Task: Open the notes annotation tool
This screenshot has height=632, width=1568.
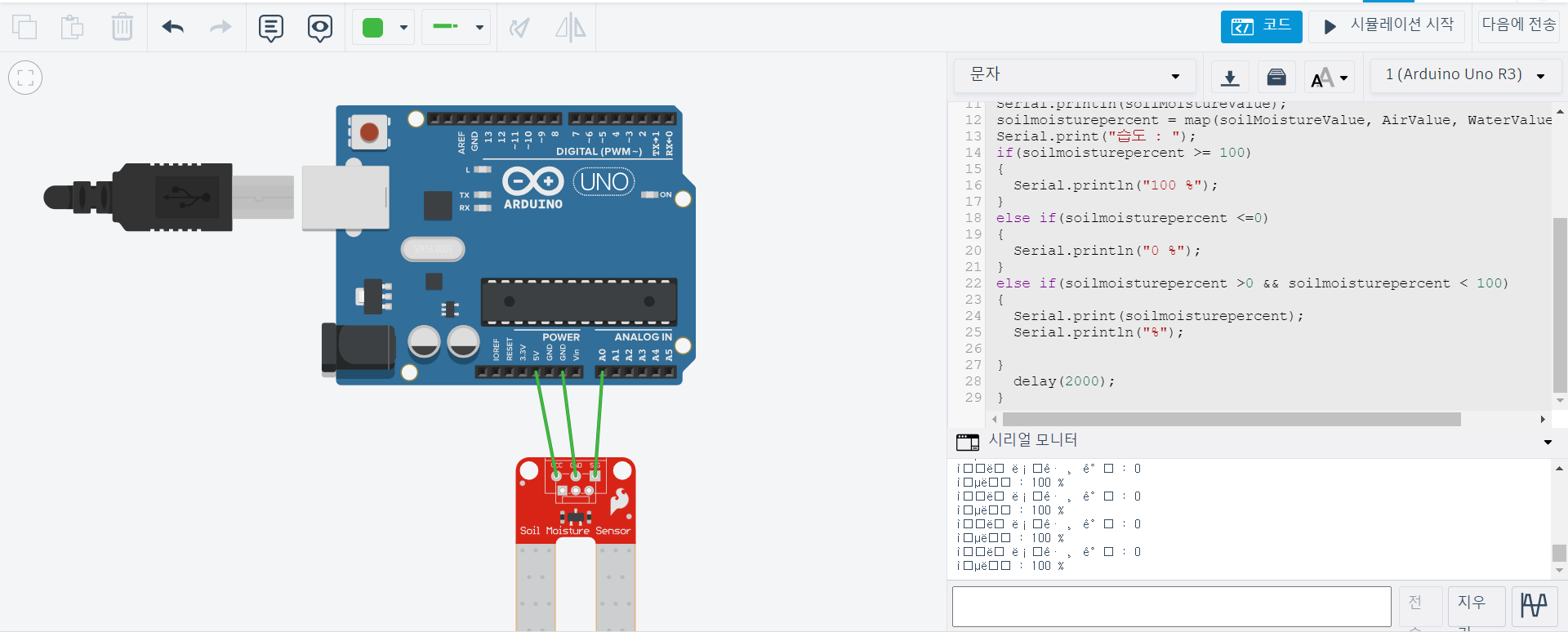Action: click(x=271, y=28)
